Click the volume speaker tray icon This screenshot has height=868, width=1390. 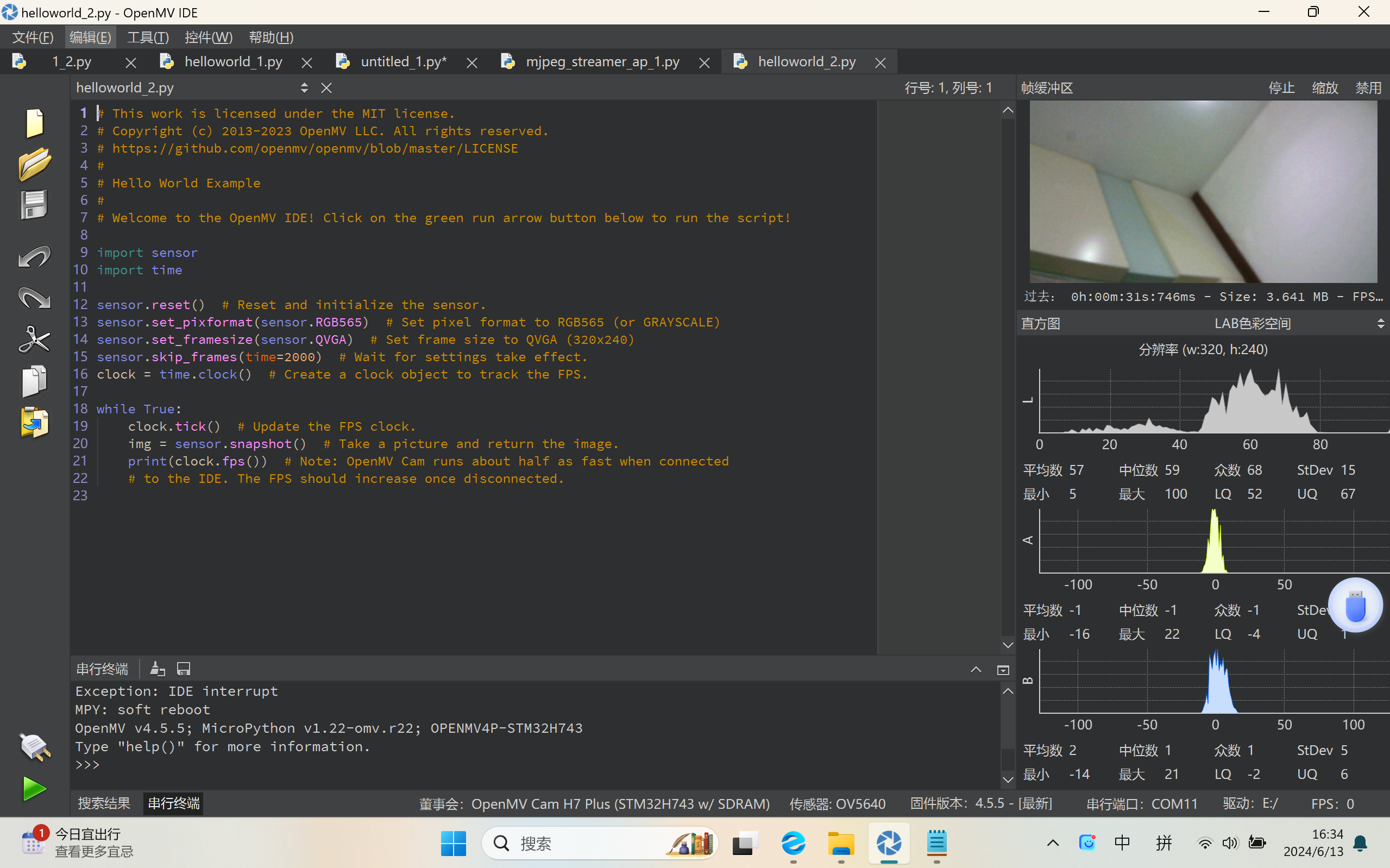(x=1229, y=844)
